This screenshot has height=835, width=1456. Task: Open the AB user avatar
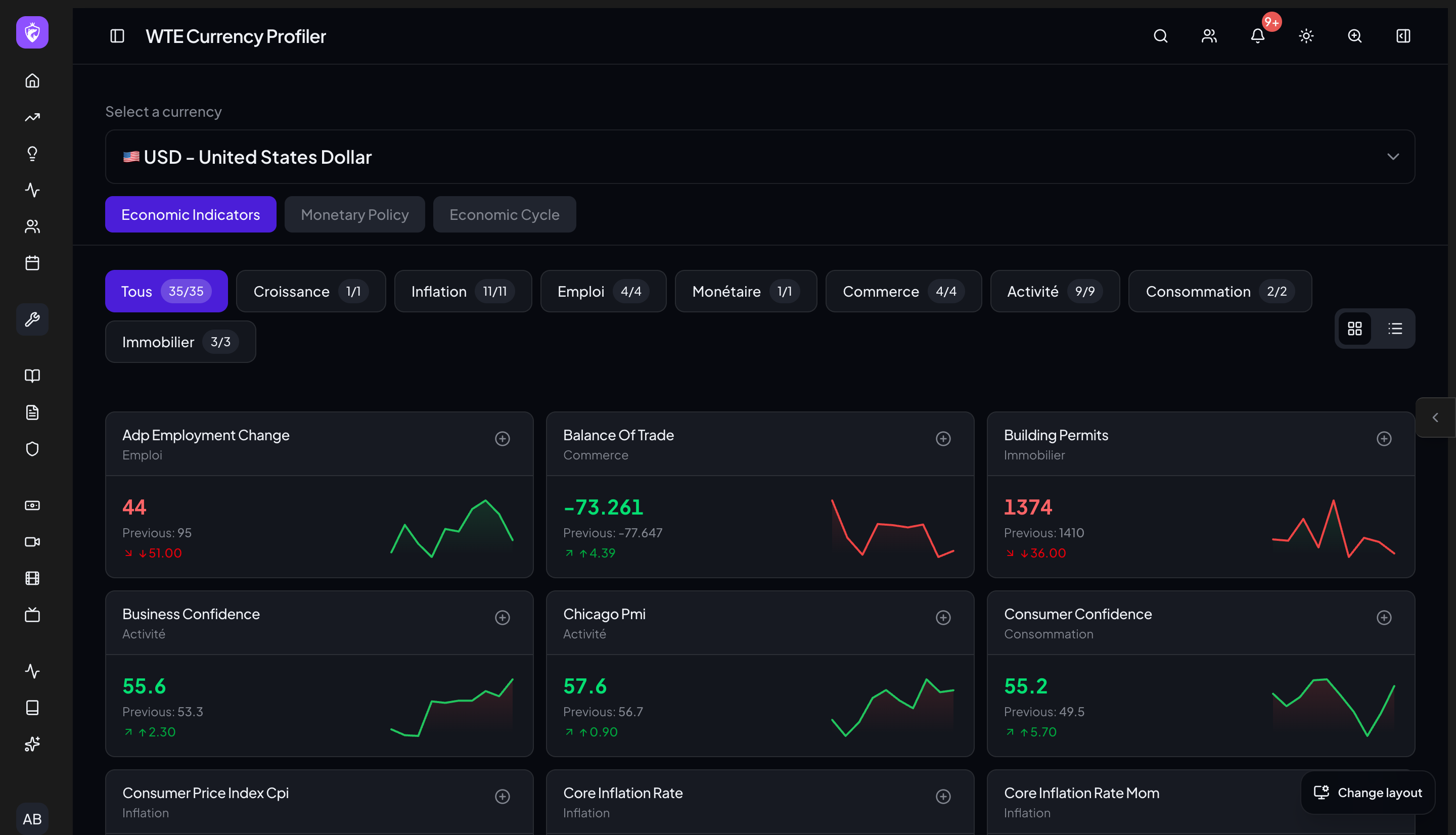32,818
